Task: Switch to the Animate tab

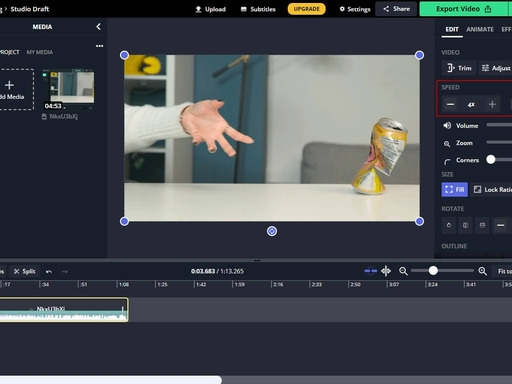Action: 480,29
